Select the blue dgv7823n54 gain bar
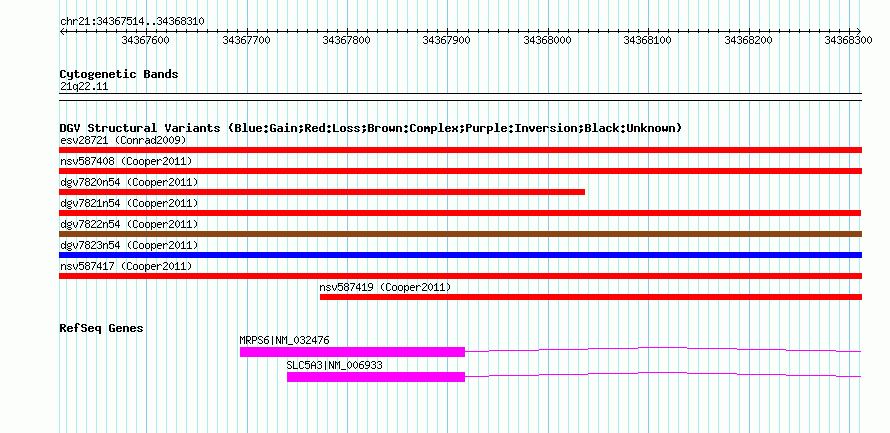This screenshot has height=433, width=890. click(460, 255)
